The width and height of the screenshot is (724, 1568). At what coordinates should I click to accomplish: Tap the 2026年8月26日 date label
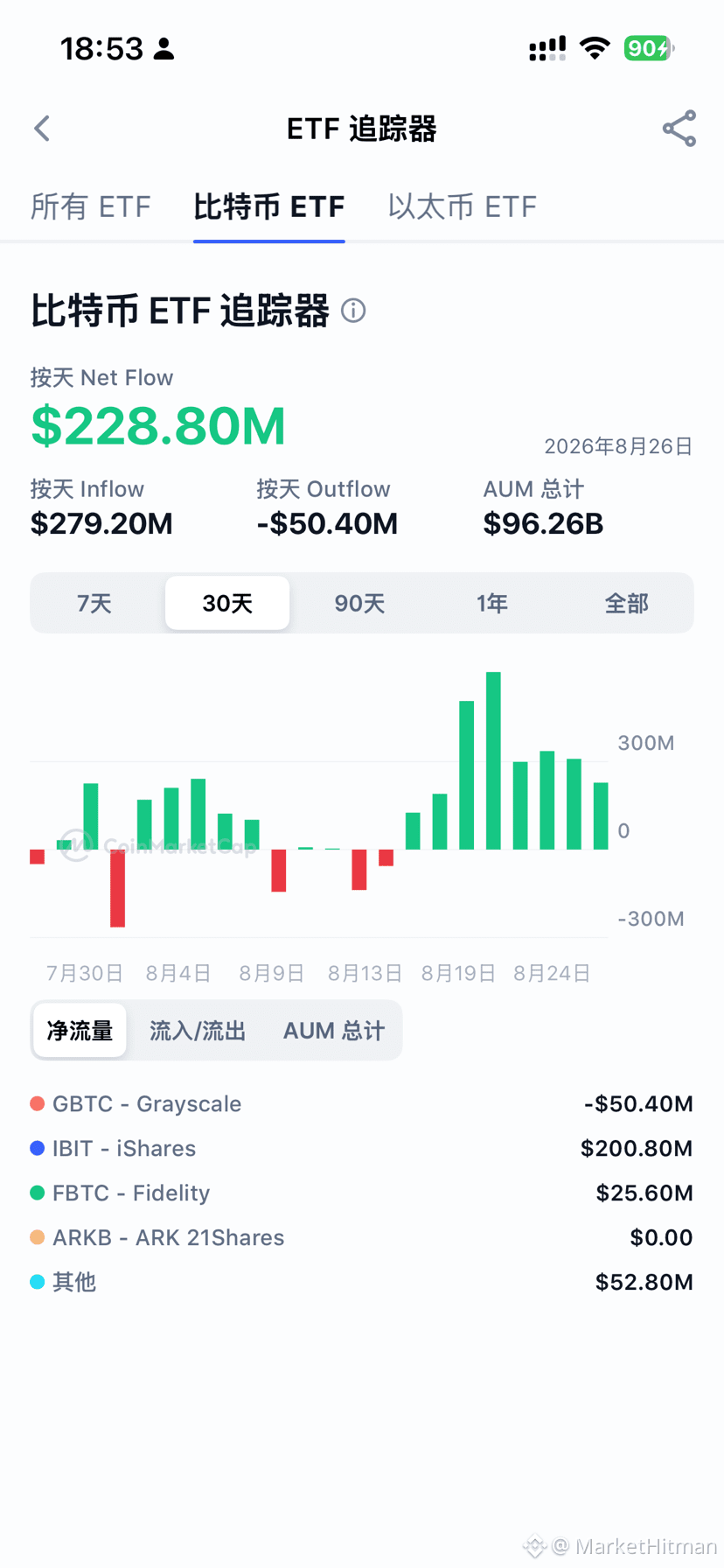[618, 446]
